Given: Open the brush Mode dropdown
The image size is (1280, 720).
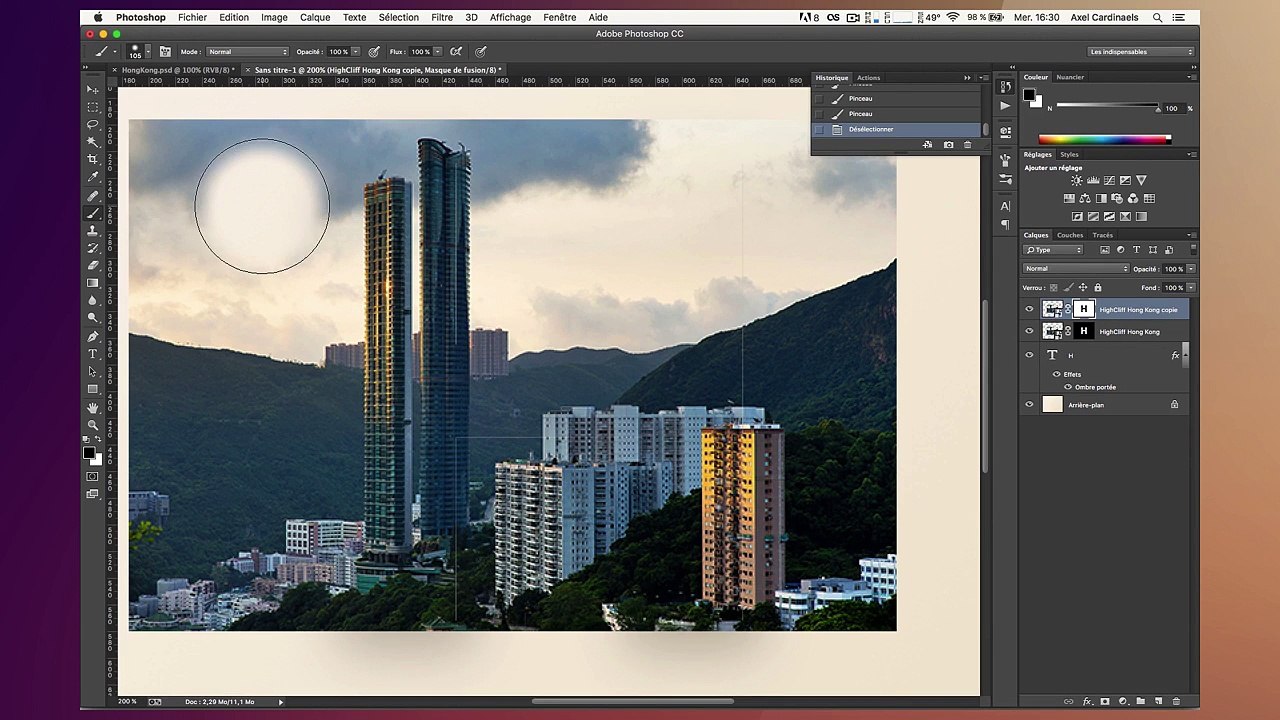Looking at the screenshot, I should pyautogui.click(x=248, y=52).
